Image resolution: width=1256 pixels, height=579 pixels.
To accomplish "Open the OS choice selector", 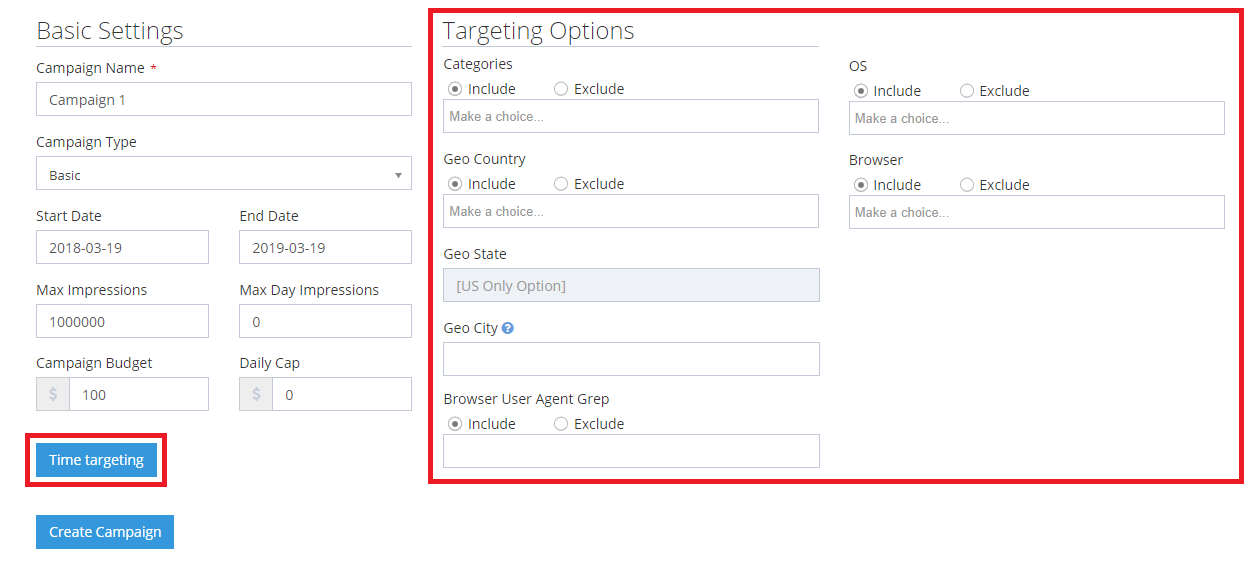I will [1036, 118].
